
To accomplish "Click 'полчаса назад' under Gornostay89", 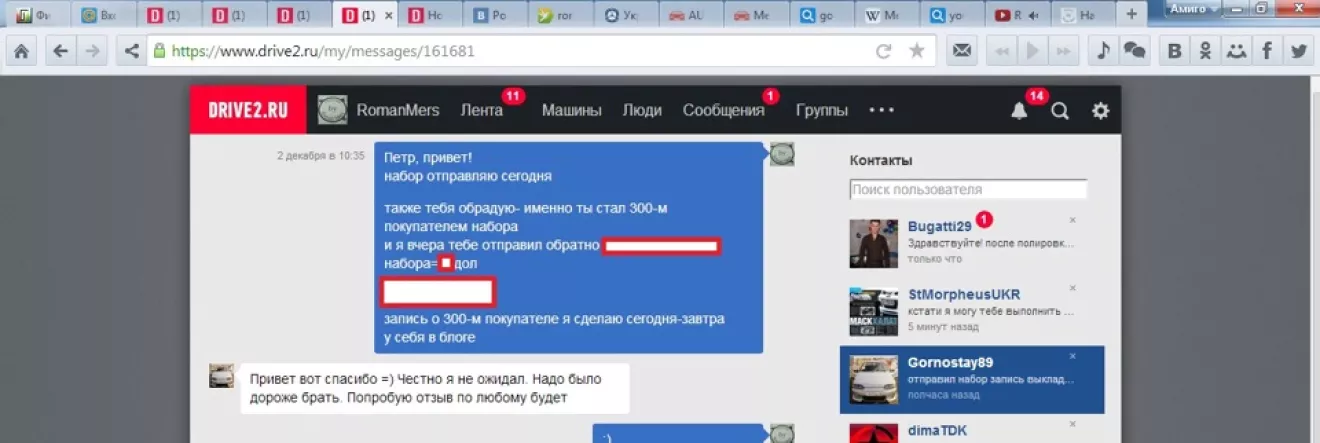I will [943, 396].
